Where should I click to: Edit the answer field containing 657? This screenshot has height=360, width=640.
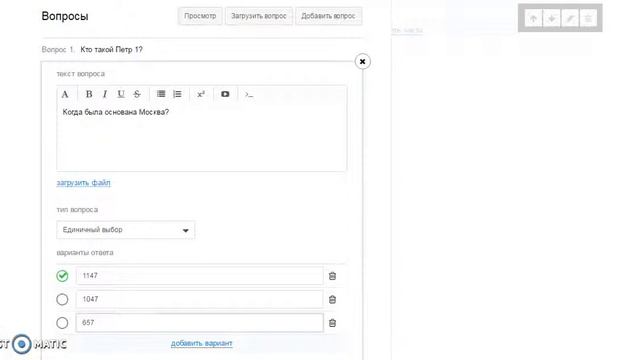(200, 322)
